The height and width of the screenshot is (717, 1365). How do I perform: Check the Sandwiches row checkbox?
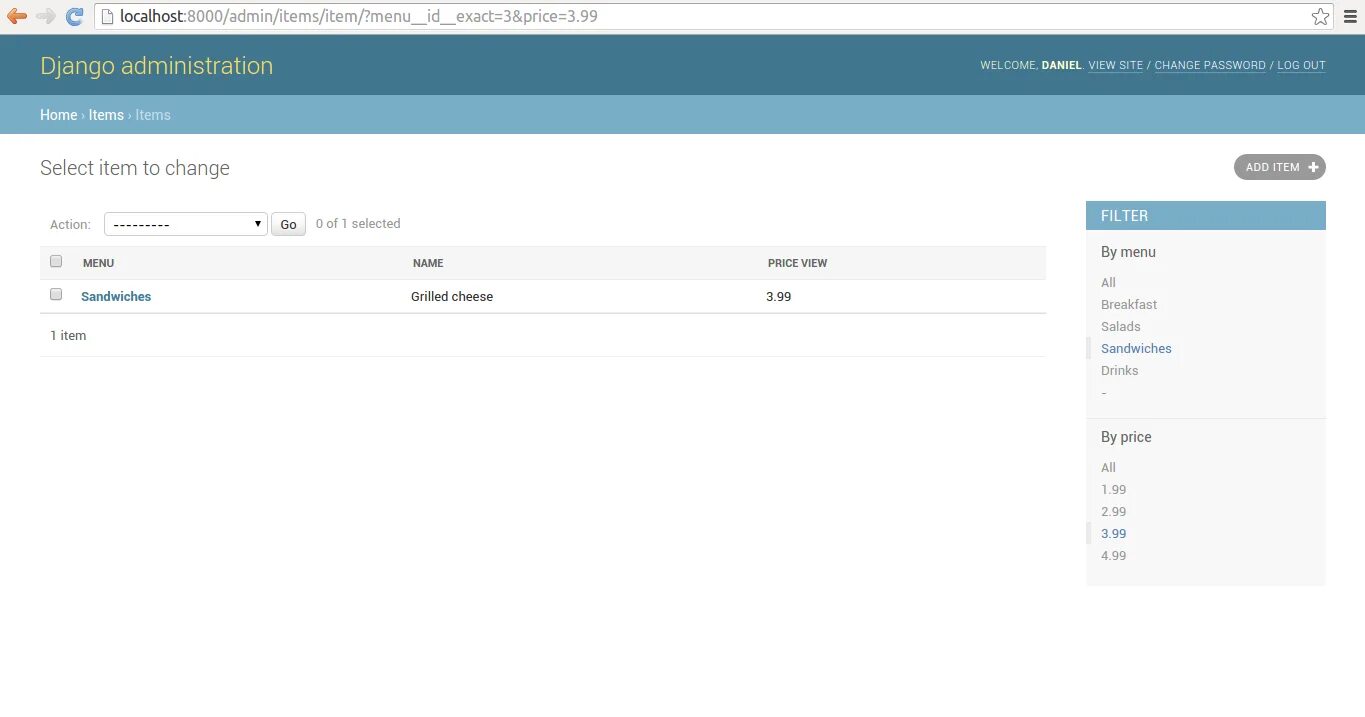(56, 294)
